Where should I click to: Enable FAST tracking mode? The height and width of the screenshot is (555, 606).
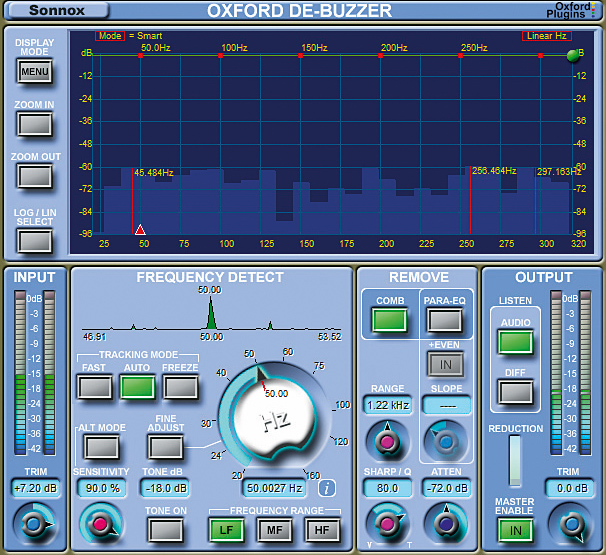[x=95, y=387]
